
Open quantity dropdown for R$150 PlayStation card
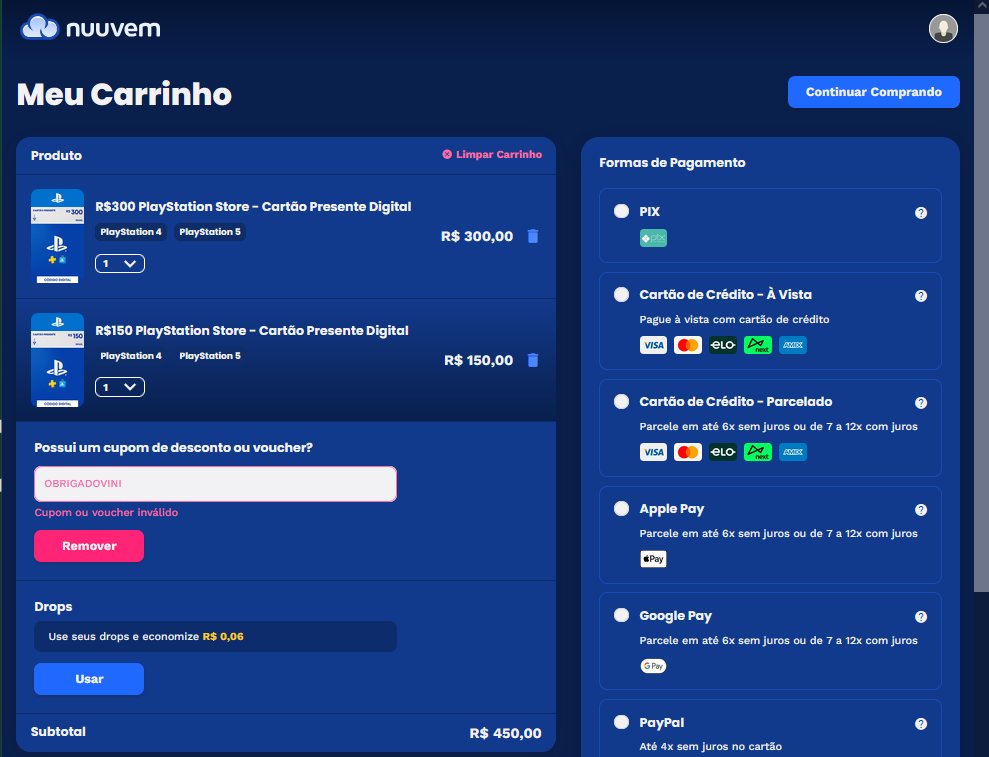[x=120, y=387]
